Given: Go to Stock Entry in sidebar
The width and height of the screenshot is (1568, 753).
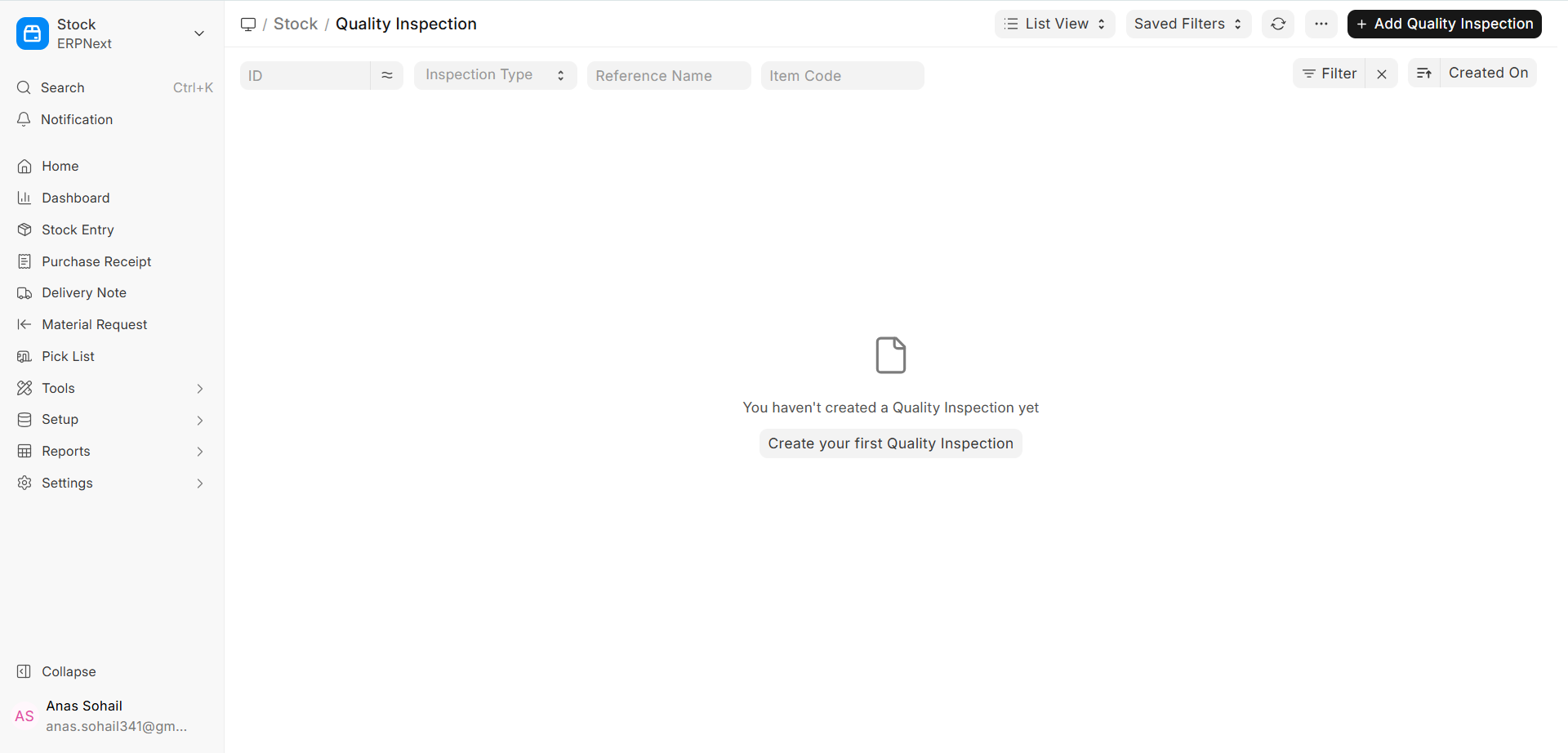Looking at the screenshot, I should click(x=78, y=229).
